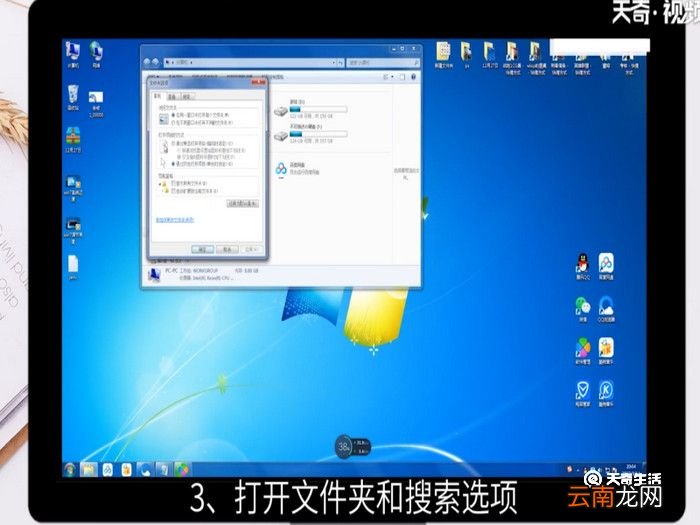Viewport: 700px width, 525px height.
Task: Expand the address bar history dropdown arrow
Action: coord(333,63)
